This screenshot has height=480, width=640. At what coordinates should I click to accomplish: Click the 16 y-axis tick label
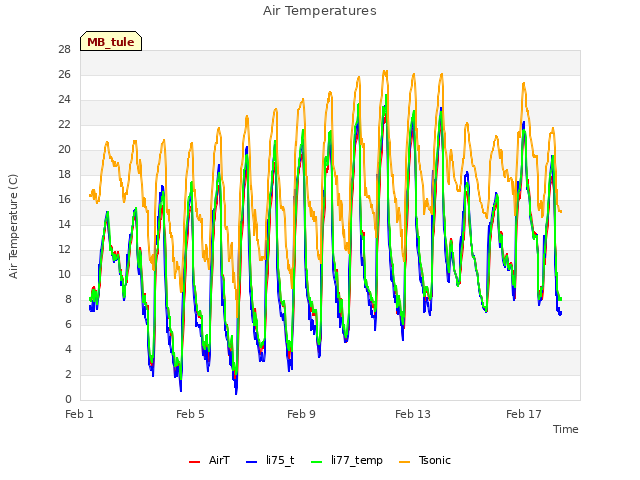click(x=64, y=199)
